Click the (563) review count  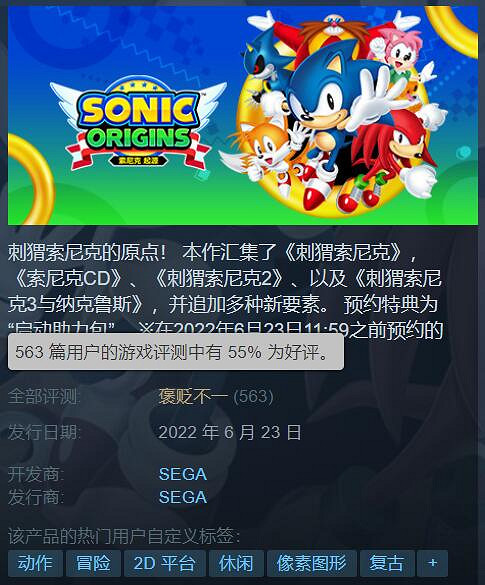[x=253, y=396]
